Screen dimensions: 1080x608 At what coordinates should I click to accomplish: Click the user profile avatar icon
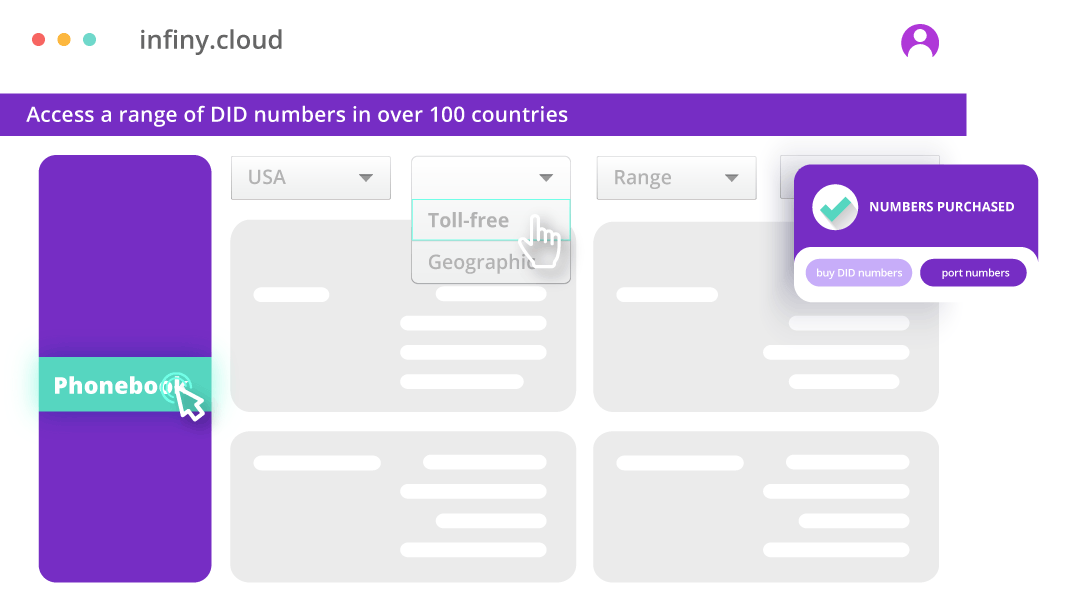pos(920,40)
